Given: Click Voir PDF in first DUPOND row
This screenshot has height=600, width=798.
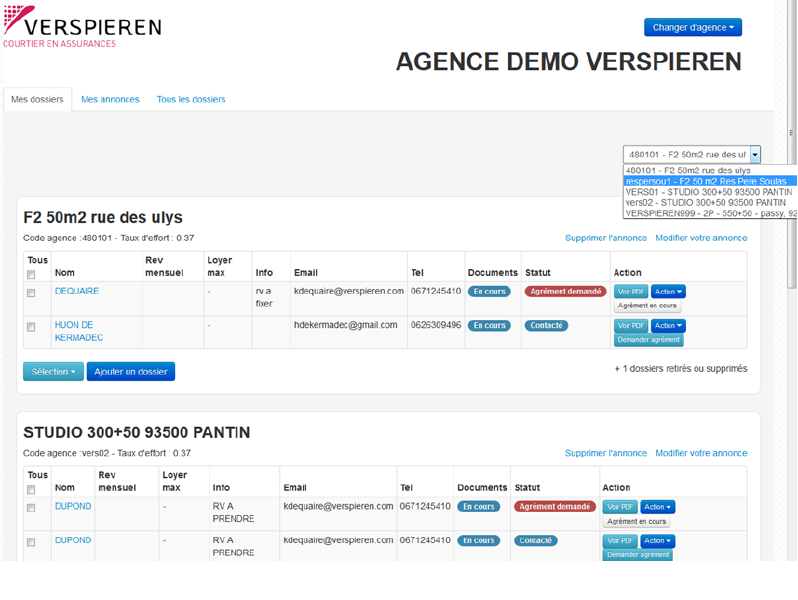Looking at the screenshot, I should [x=620, y=507].
